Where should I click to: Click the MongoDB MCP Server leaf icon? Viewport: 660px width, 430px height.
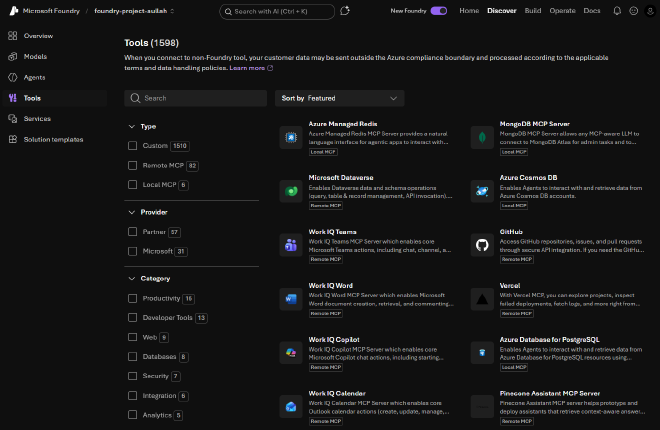[482, 137]
